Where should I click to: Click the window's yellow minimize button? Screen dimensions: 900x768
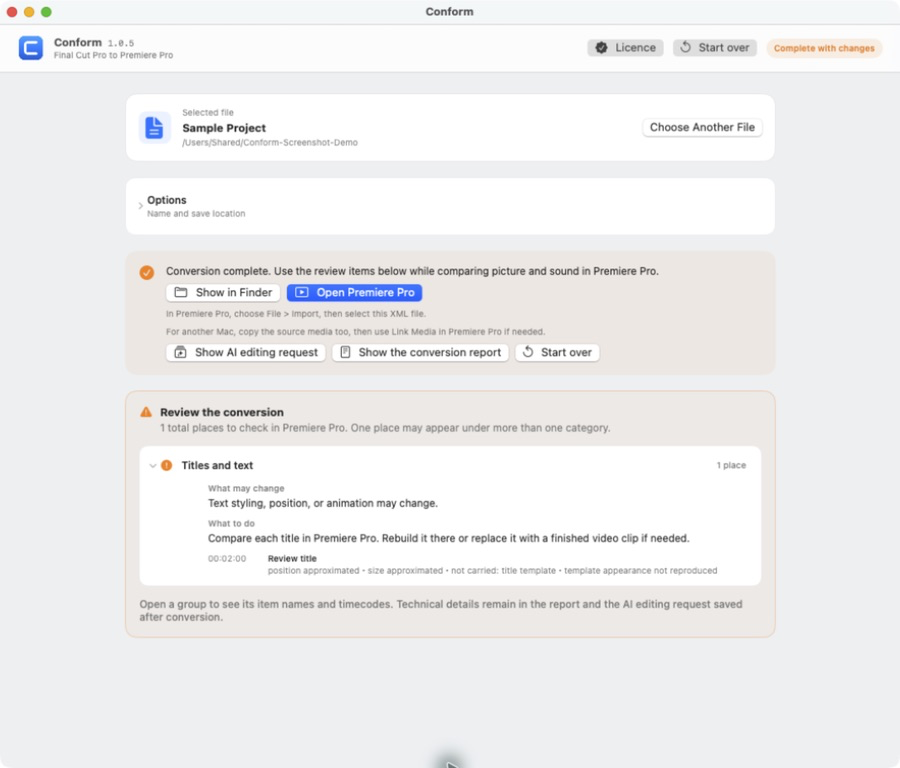(29, 11)
